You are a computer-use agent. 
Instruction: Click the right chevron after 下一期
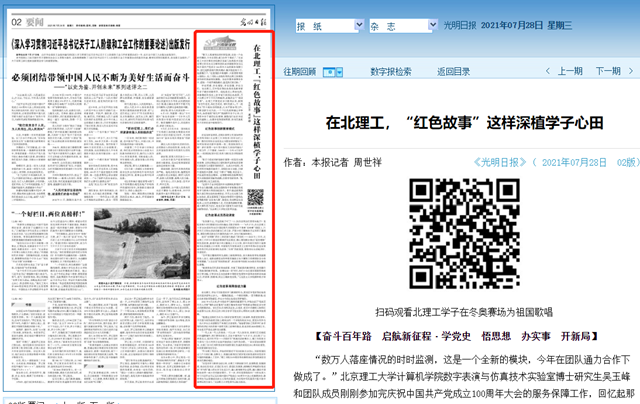point(629,71)
